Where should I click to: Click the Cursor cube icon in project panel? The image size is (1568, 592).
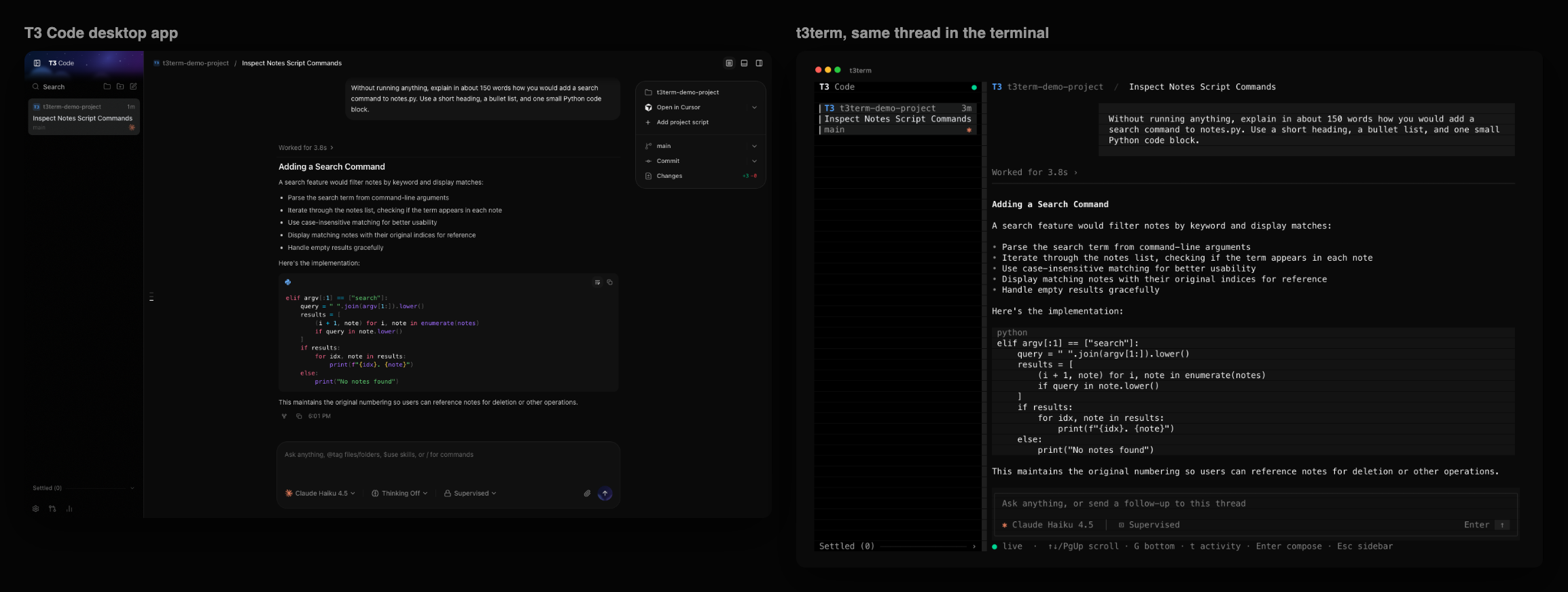648,107
